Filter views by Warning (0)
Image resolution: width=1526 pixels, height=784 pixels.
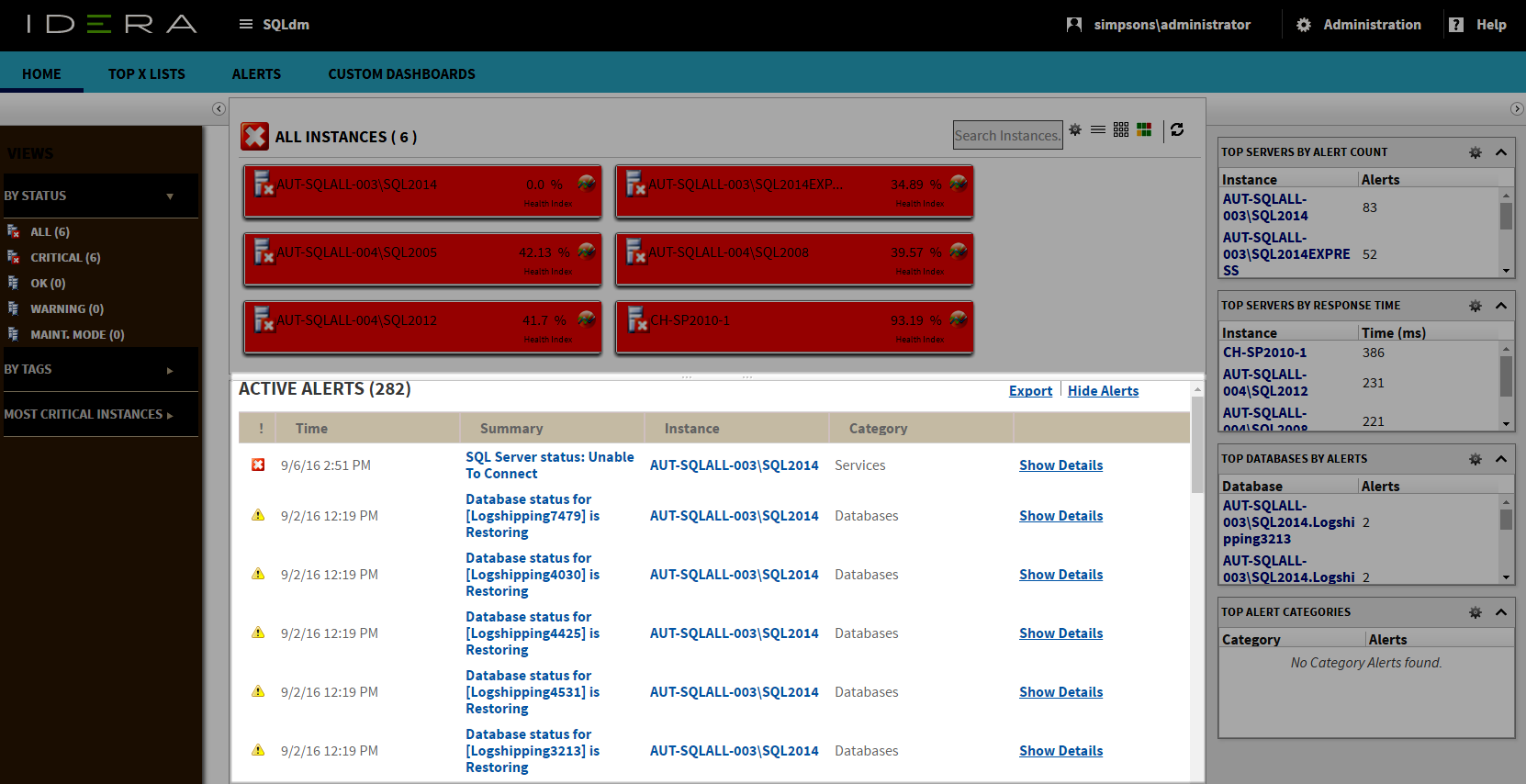click(x=67, y=309)
